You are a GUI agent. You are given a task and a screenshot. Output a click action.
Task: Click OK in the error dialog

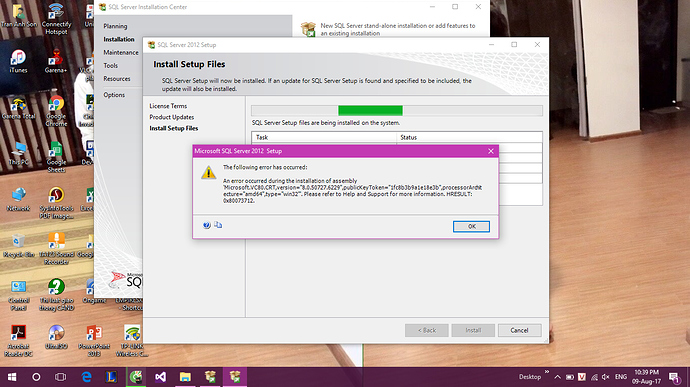pyautogui.click(x=471, y=226)
